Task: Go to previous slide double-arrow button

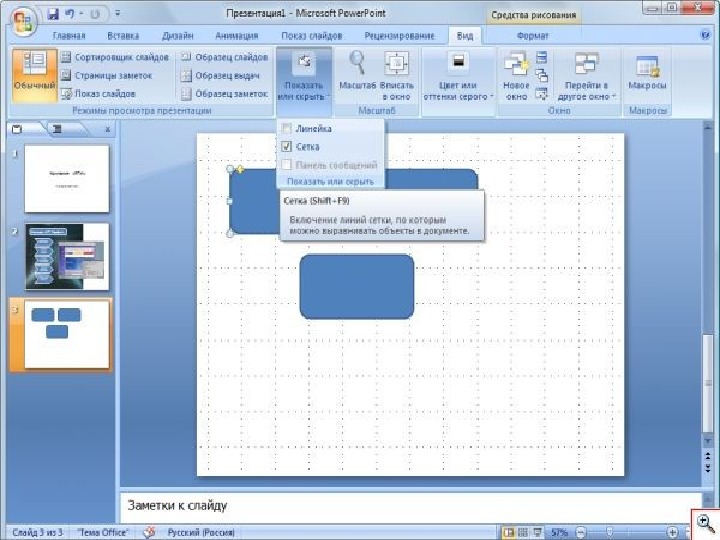Action: coord(708,457)
